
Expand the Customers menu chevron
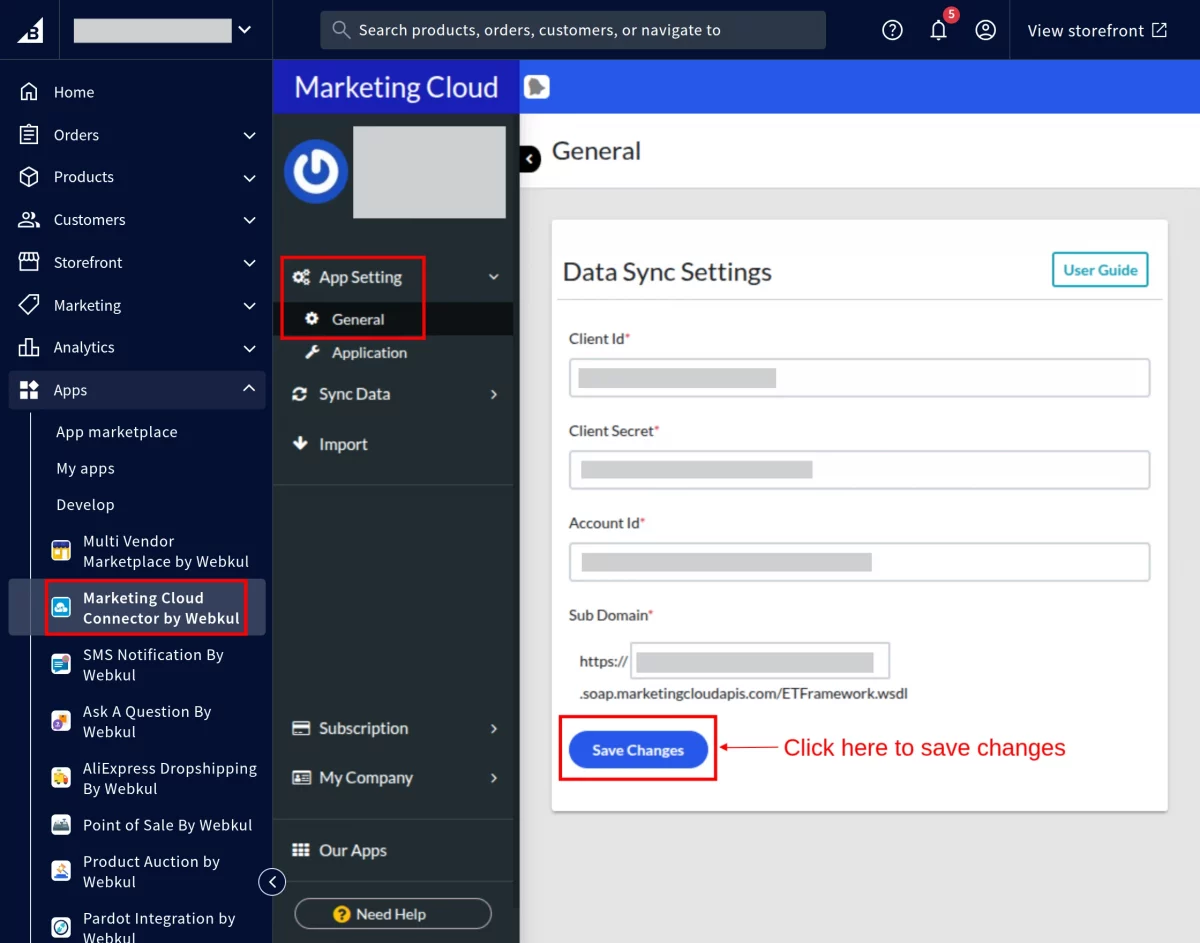(x=249, y=220)
